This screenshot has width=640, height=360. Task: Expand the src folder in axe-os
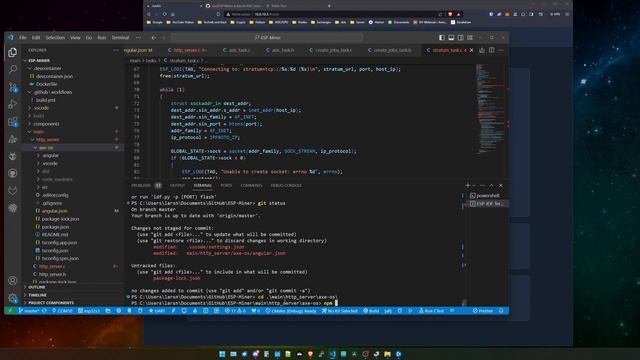tap(44, 187)
